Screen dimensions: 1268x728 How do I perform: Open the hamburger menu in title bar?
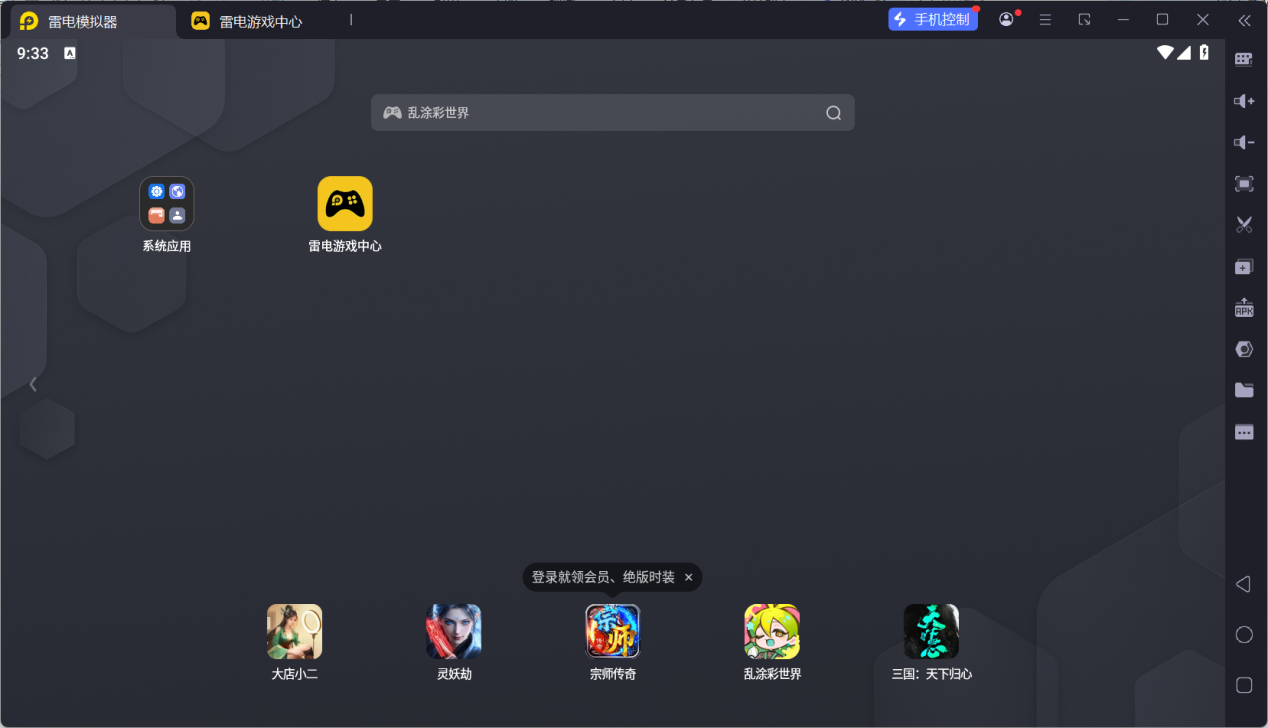point(1045,20)
